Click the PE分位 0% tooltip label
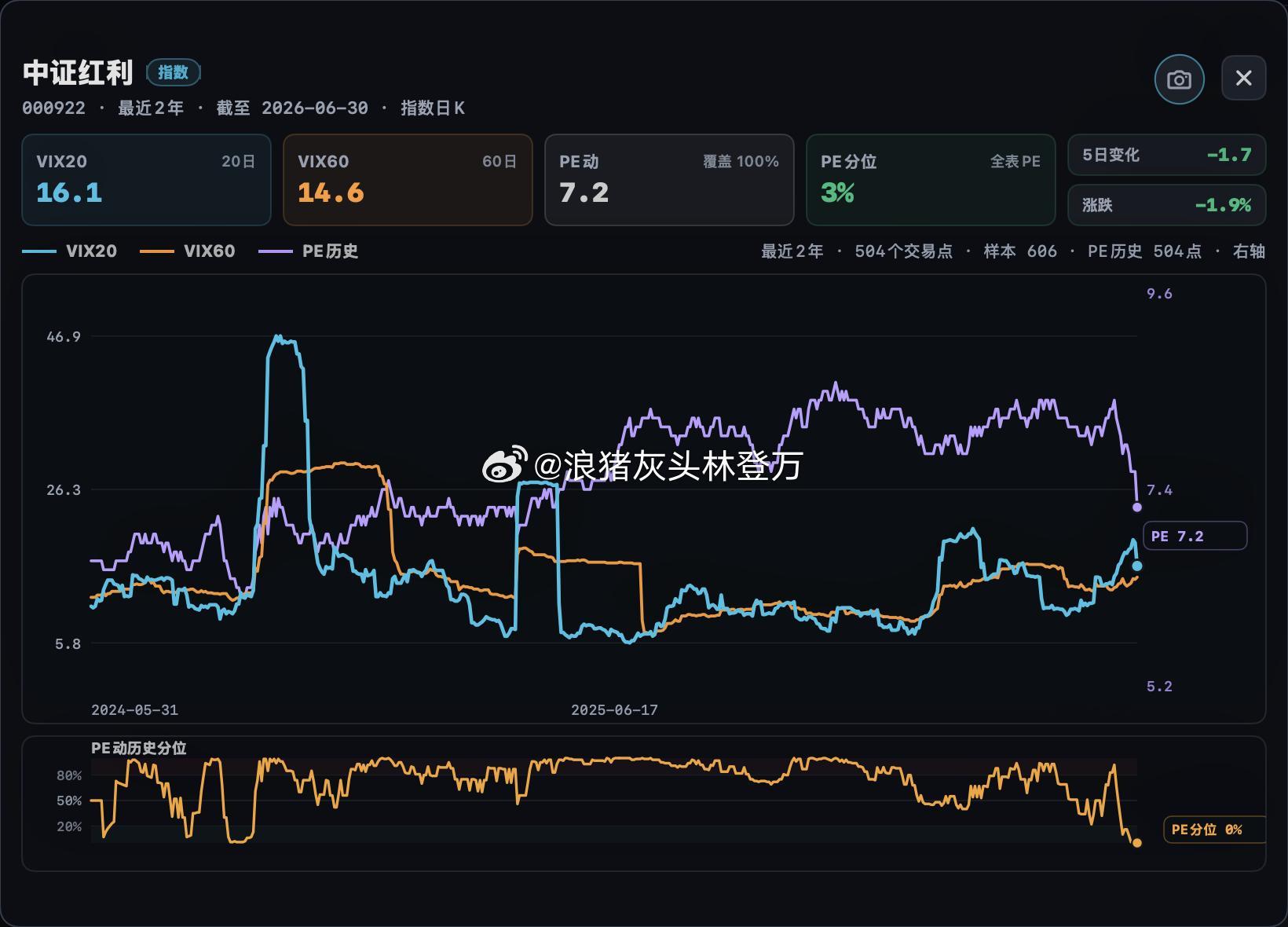1288x927 pixels. coord(1213,830)
